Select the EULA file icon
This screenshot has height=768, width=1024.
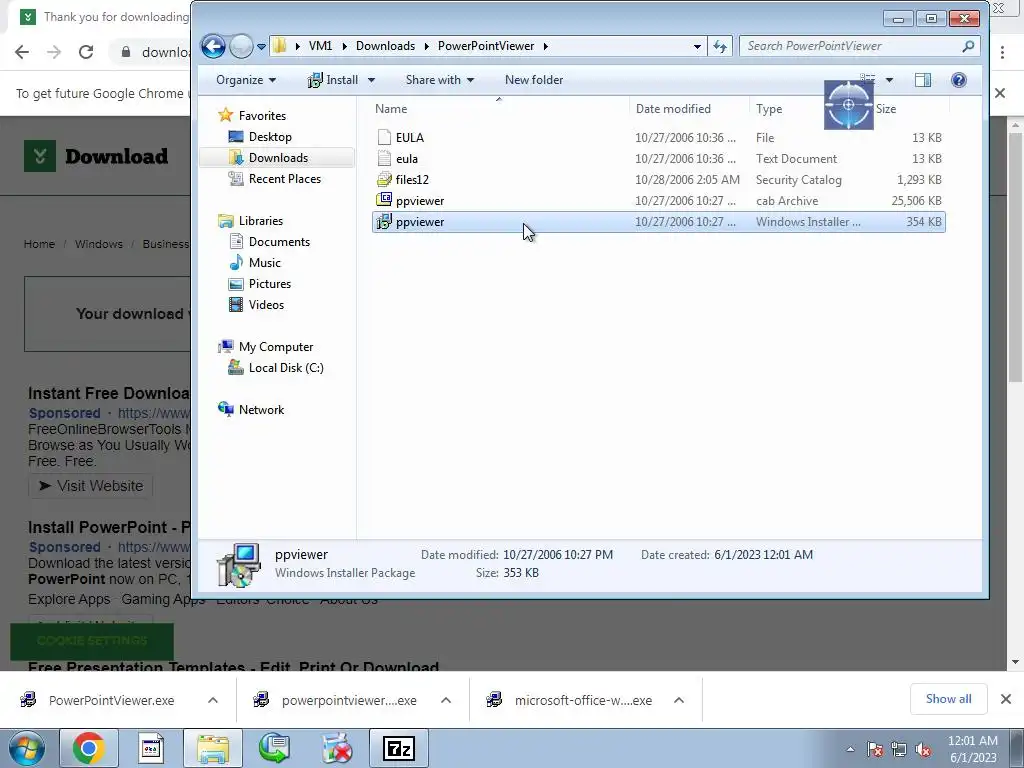click(384, 137)
